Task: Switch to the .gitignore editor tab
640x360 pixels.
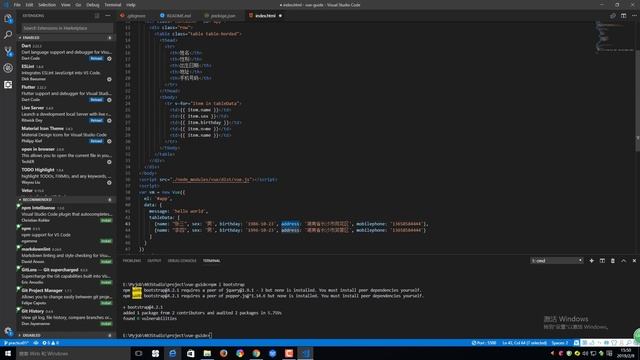Action: [x=136, y=16]
